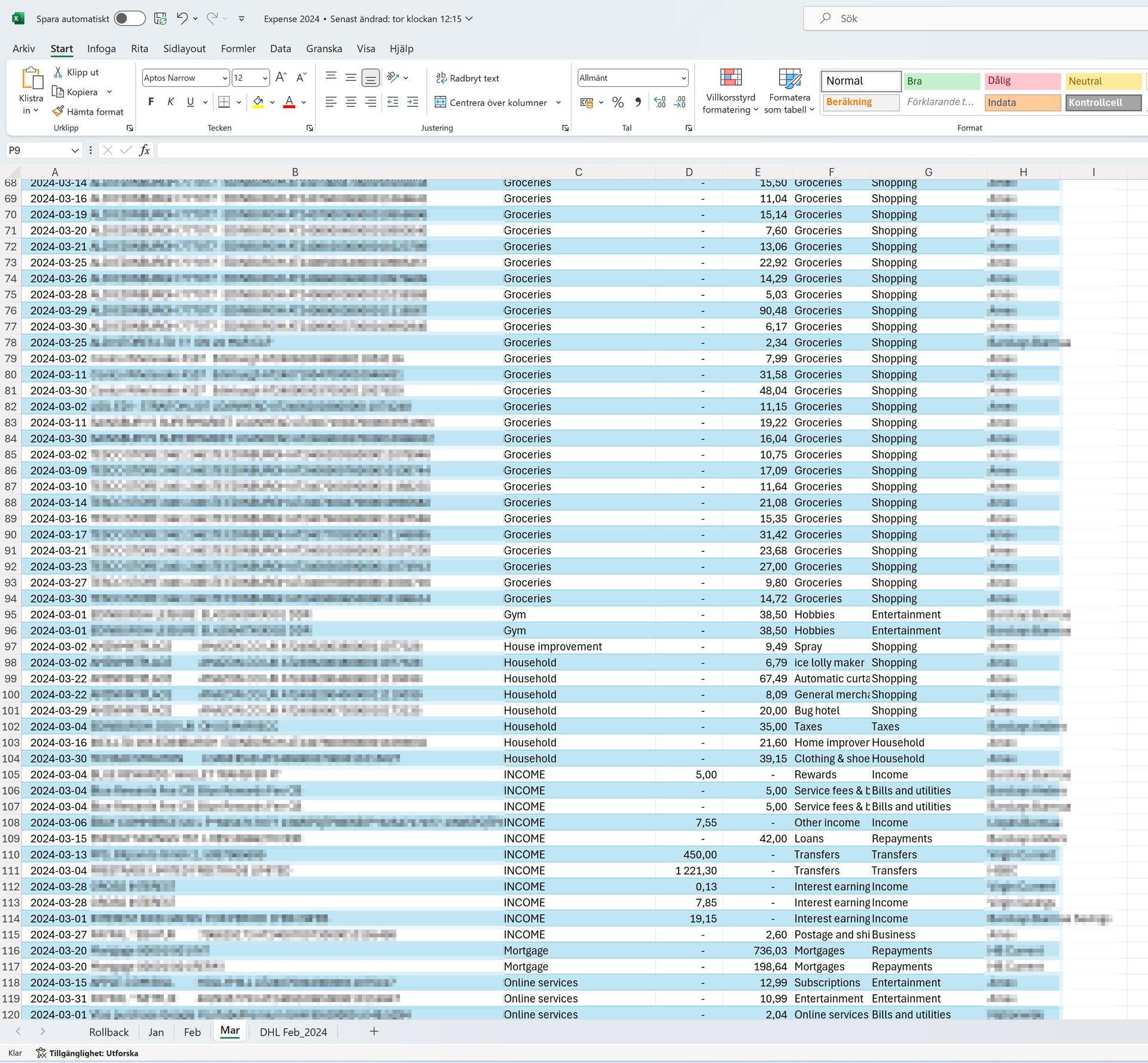Click the accounting currency format icon
Screen dimensions: 1148x1063
click(x=587, y=103)
